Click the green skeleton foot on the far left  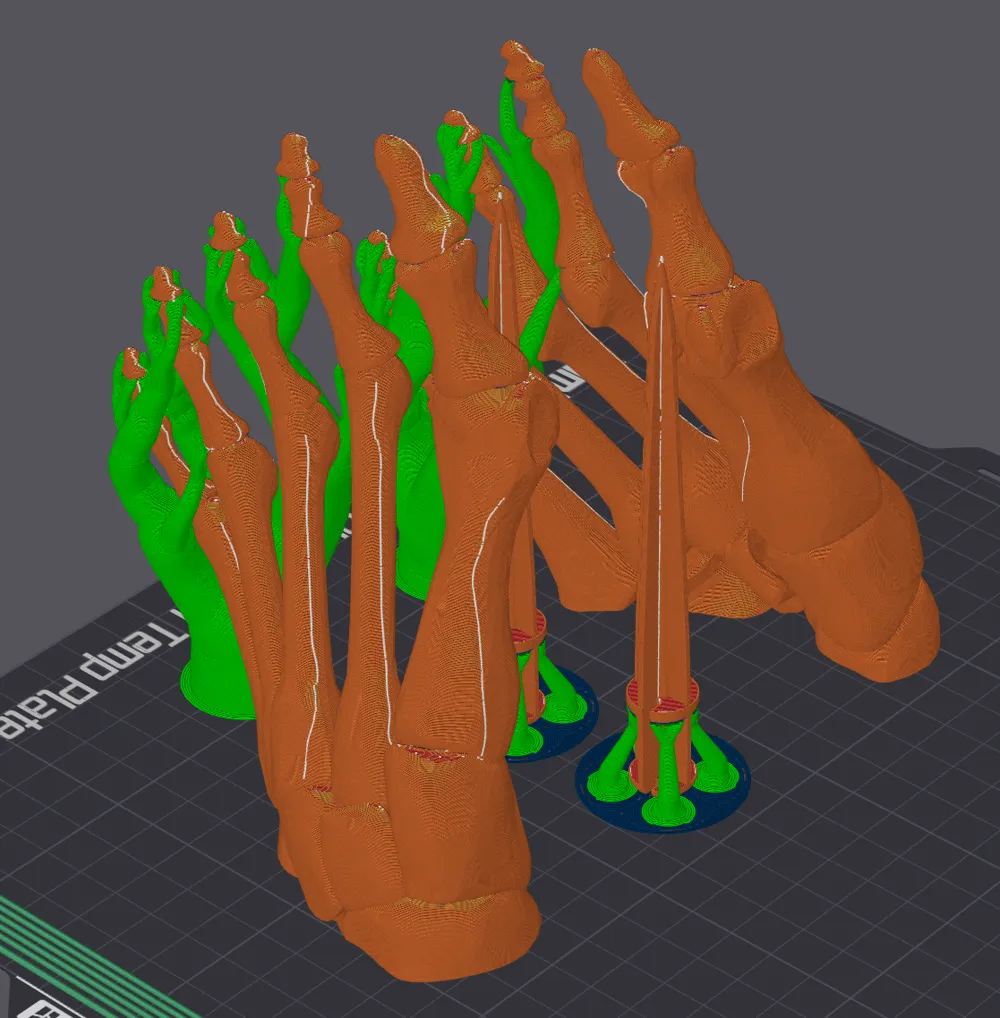click(165, 480)
